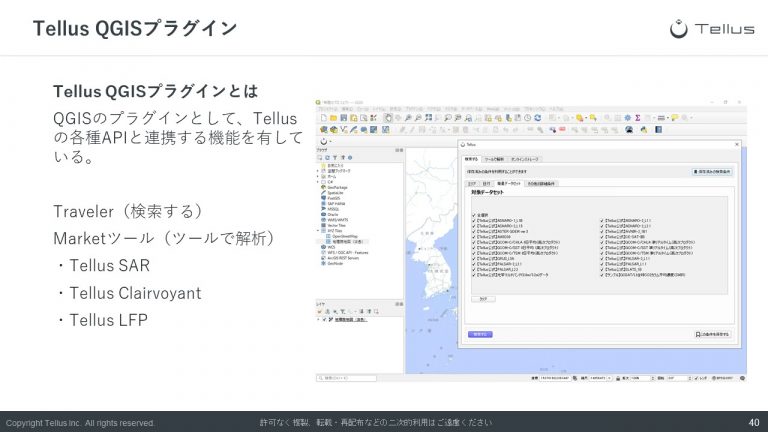
Task: Toggle visibility checkbox of 地理院地図 layer
Action: 324,319
